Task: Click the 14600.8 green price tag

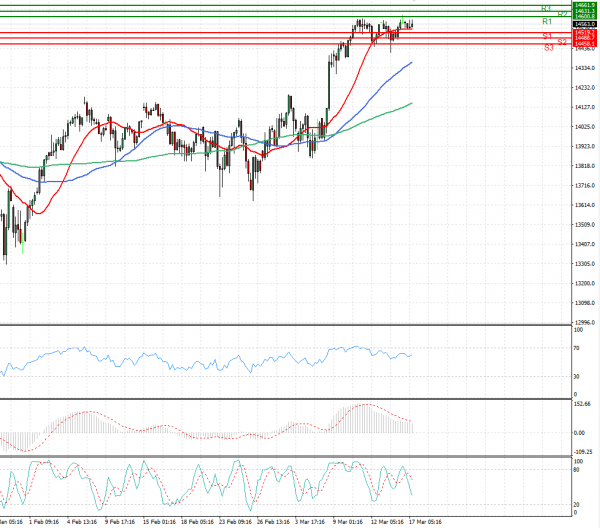Action: tap(584, 16)
